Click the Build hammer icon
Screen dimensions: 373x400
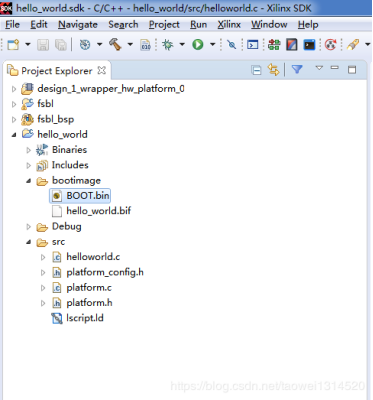(x=115, y=44)
